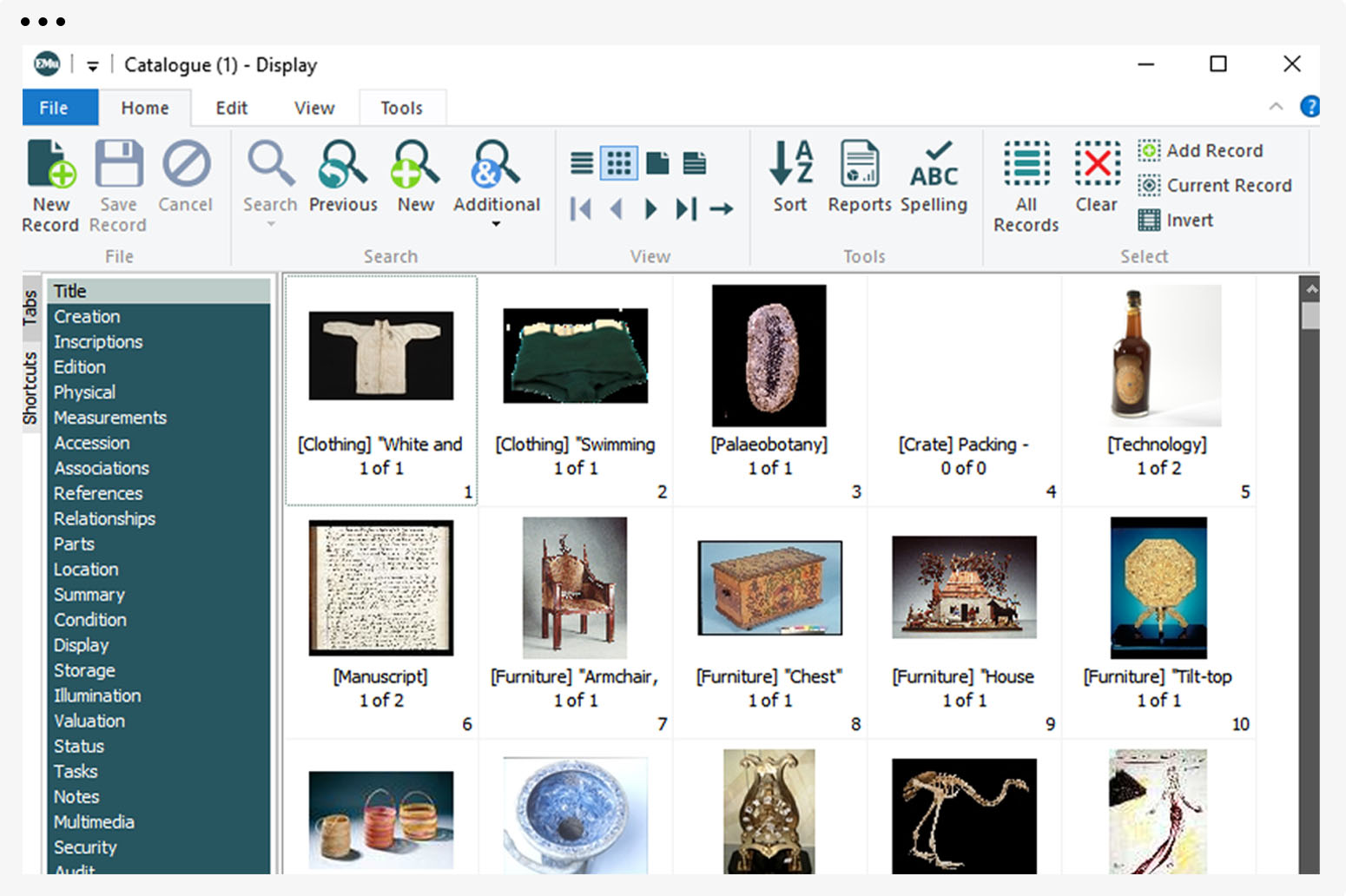Open the File menu

pyautogui.click(x=54, y=108)
